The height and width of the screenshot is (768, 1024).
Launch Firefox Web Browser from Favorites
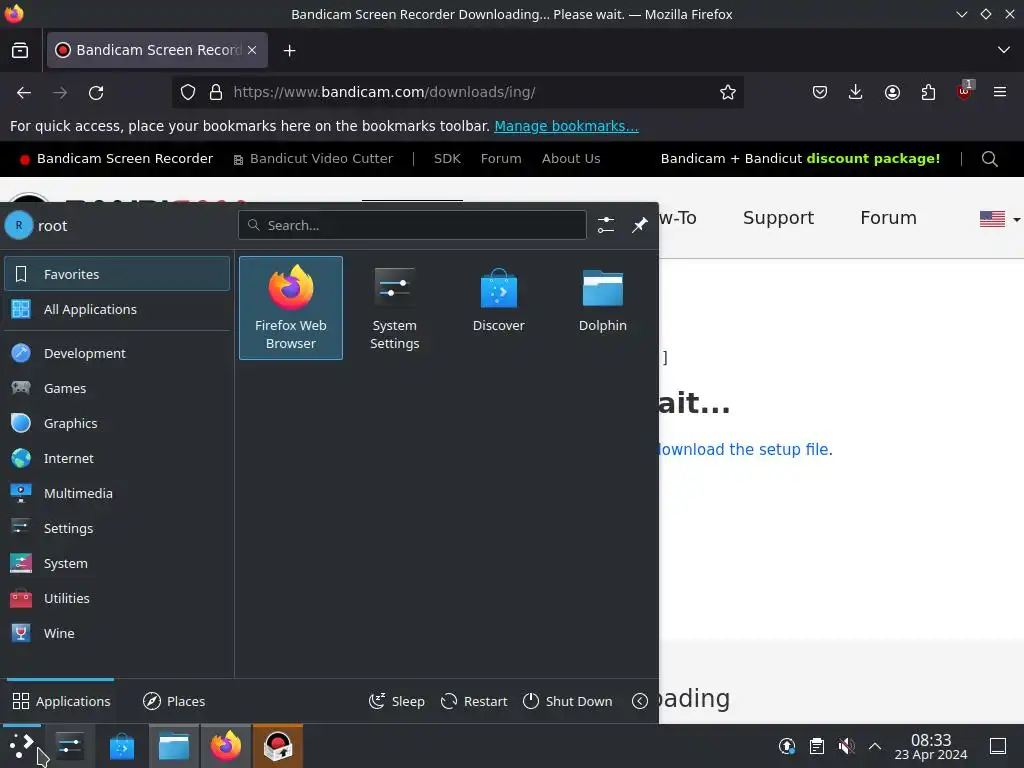tap(291, 308)
